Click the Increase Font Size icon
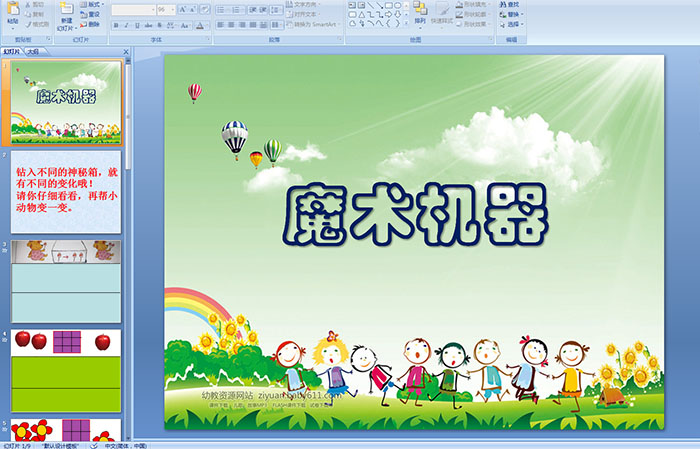The width and height of the screenshot is (700, 449). tap(183, 10)
